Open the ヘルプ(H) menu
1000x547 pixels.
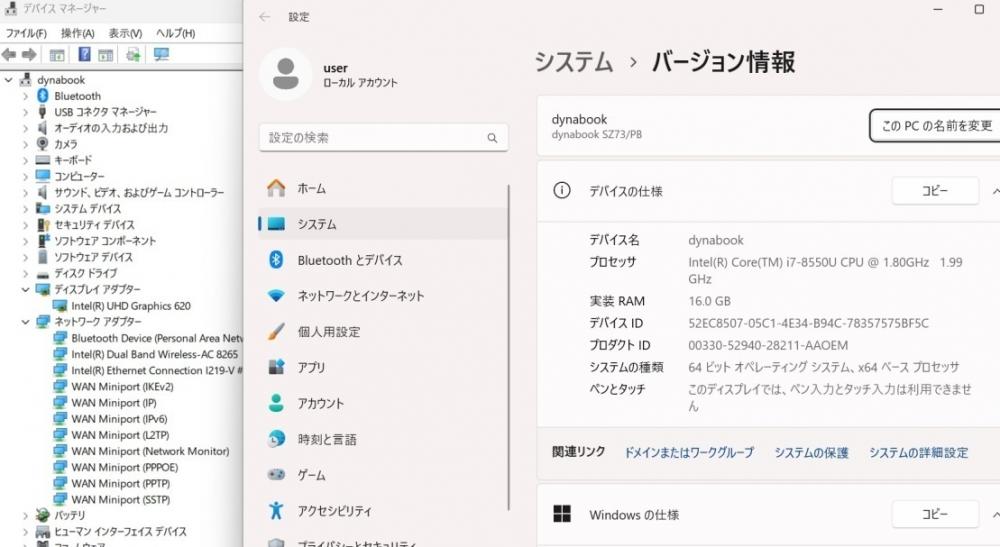tap(175, 33)
